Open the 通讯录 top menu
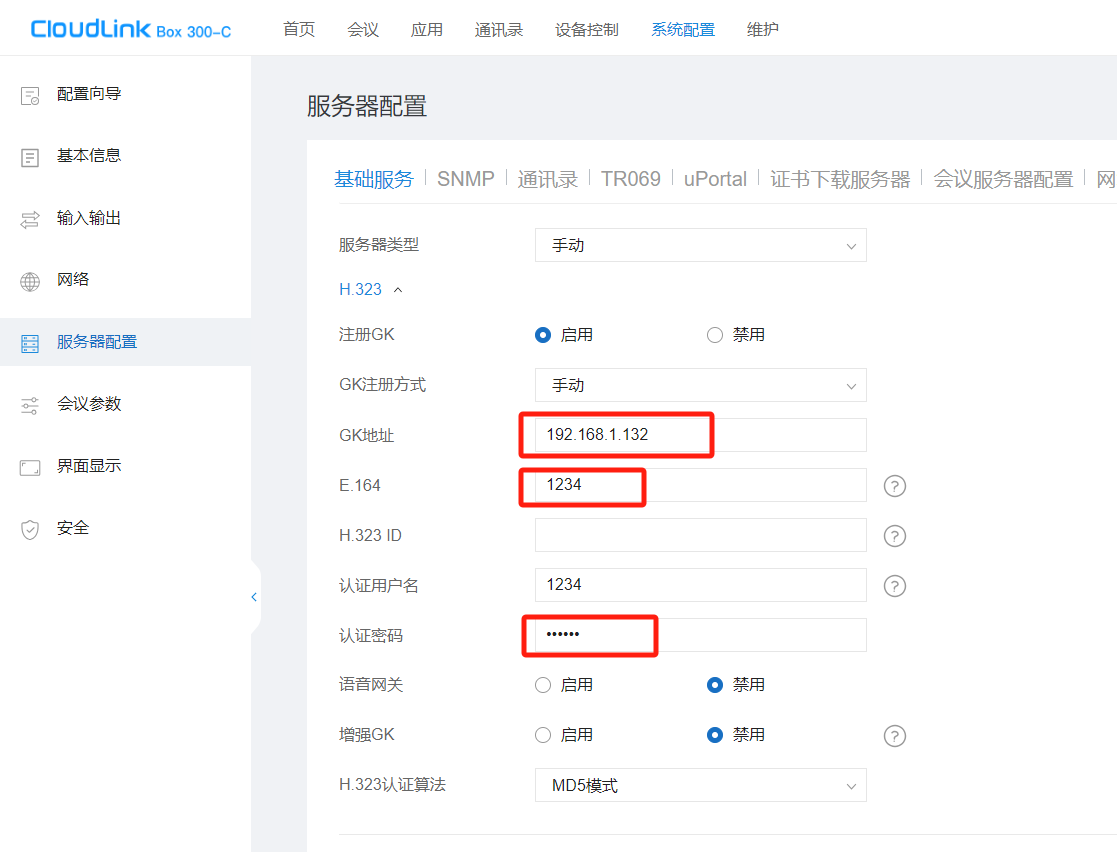 coord(499,29)
